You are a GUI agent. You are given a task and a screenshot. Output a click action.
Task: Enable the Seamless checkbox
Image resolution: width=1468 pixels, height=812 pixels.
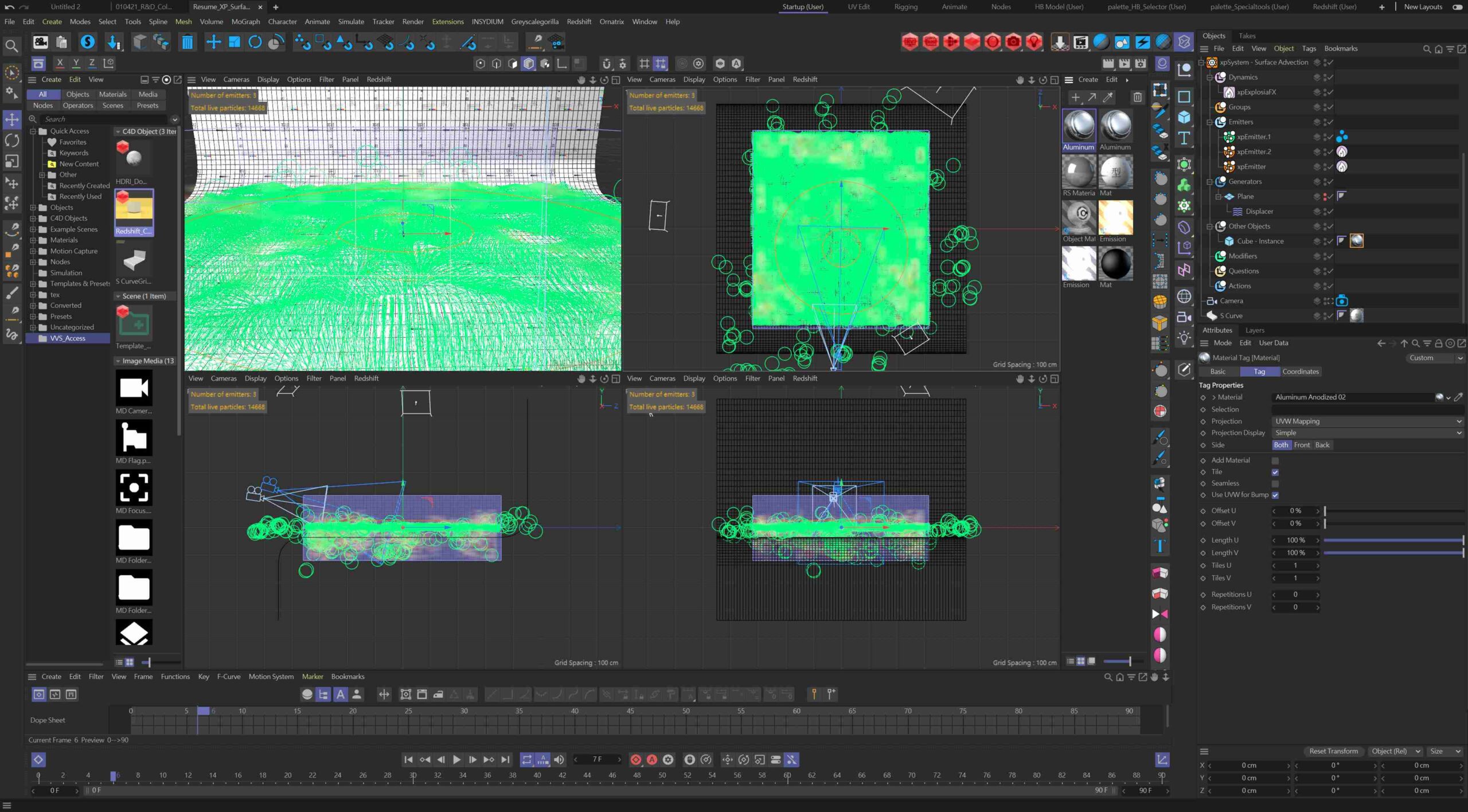[1275, 483]
